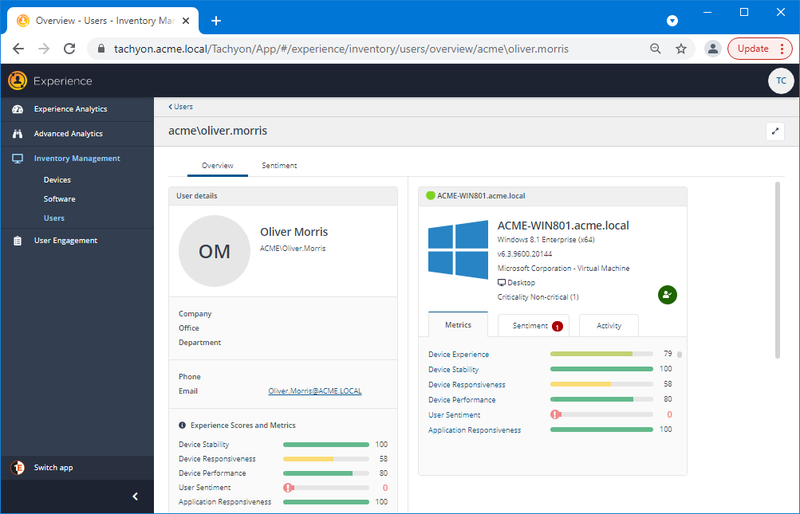Open a new browser tab

pos(216,21)
